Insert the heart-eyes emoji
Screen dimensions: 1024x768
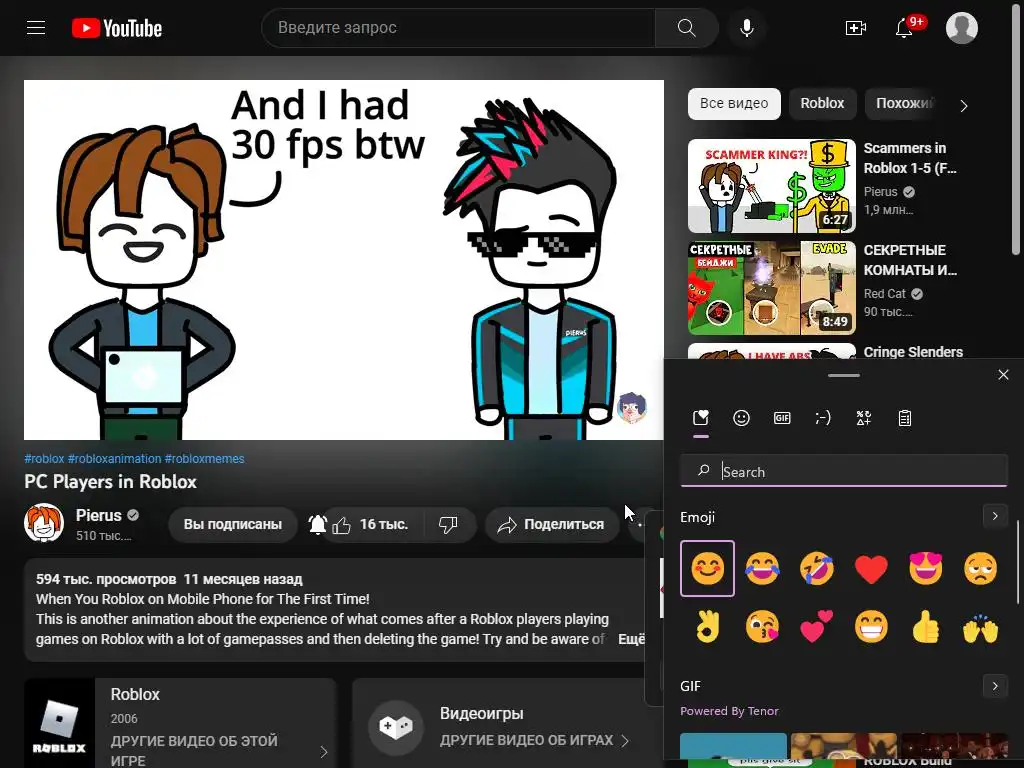pyautogui.click(x=925, y=568)
